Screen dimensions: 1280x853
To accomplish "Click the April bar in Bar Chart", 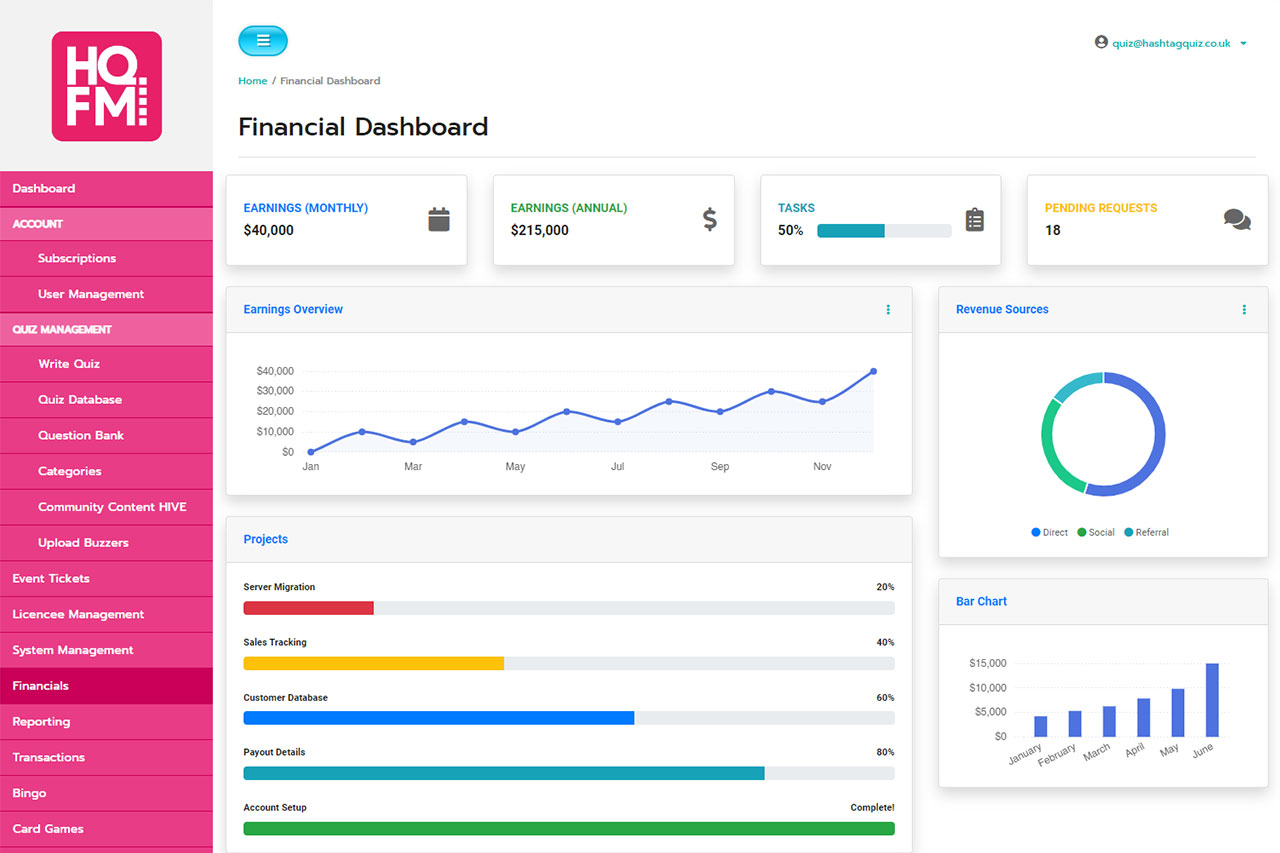I will click(x=1144, y=718).
